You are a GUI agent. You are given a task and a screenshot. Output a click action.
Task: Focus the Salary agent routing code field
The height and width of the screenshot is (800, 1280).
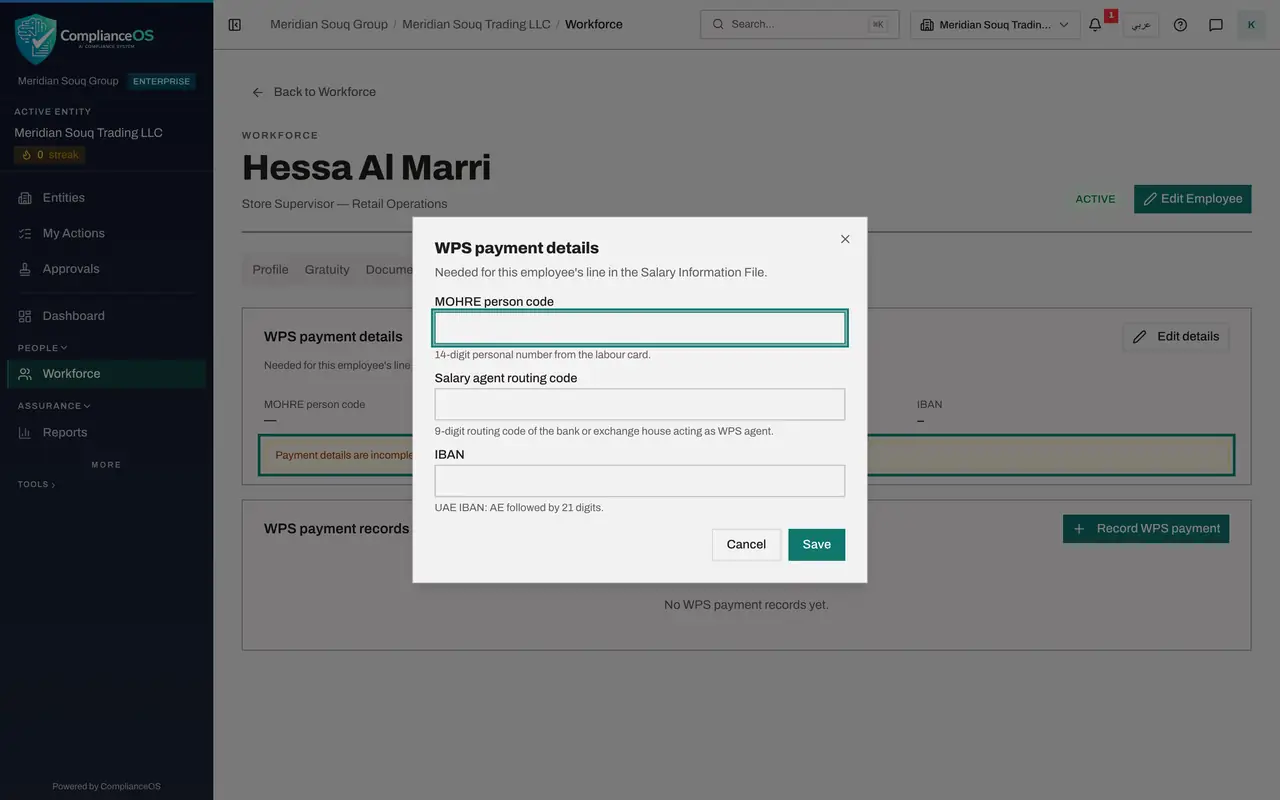click(x=640, y=404)
